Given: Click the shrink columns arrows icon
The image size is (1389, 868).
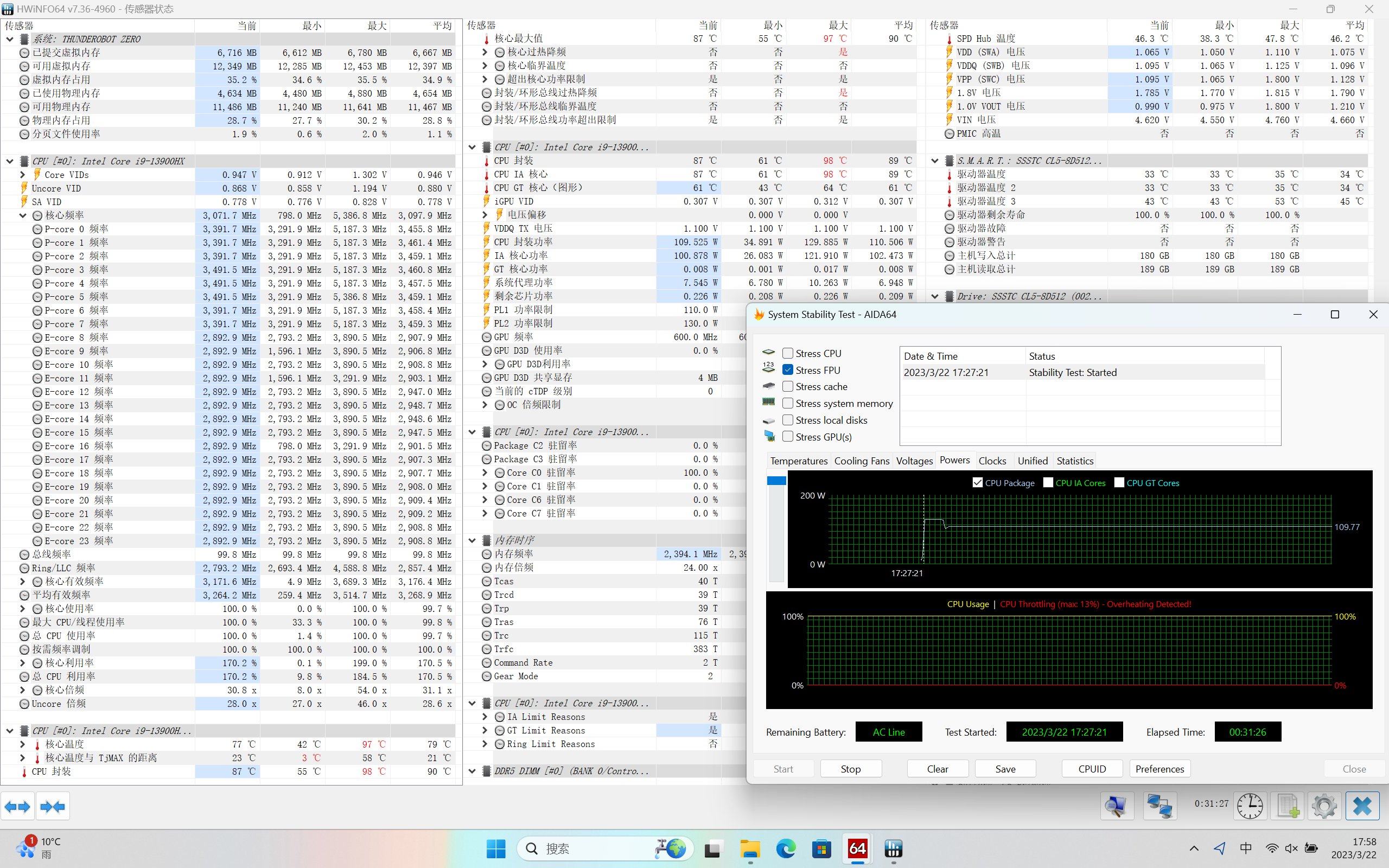Looking at the screenshot, I should point(53,807).
